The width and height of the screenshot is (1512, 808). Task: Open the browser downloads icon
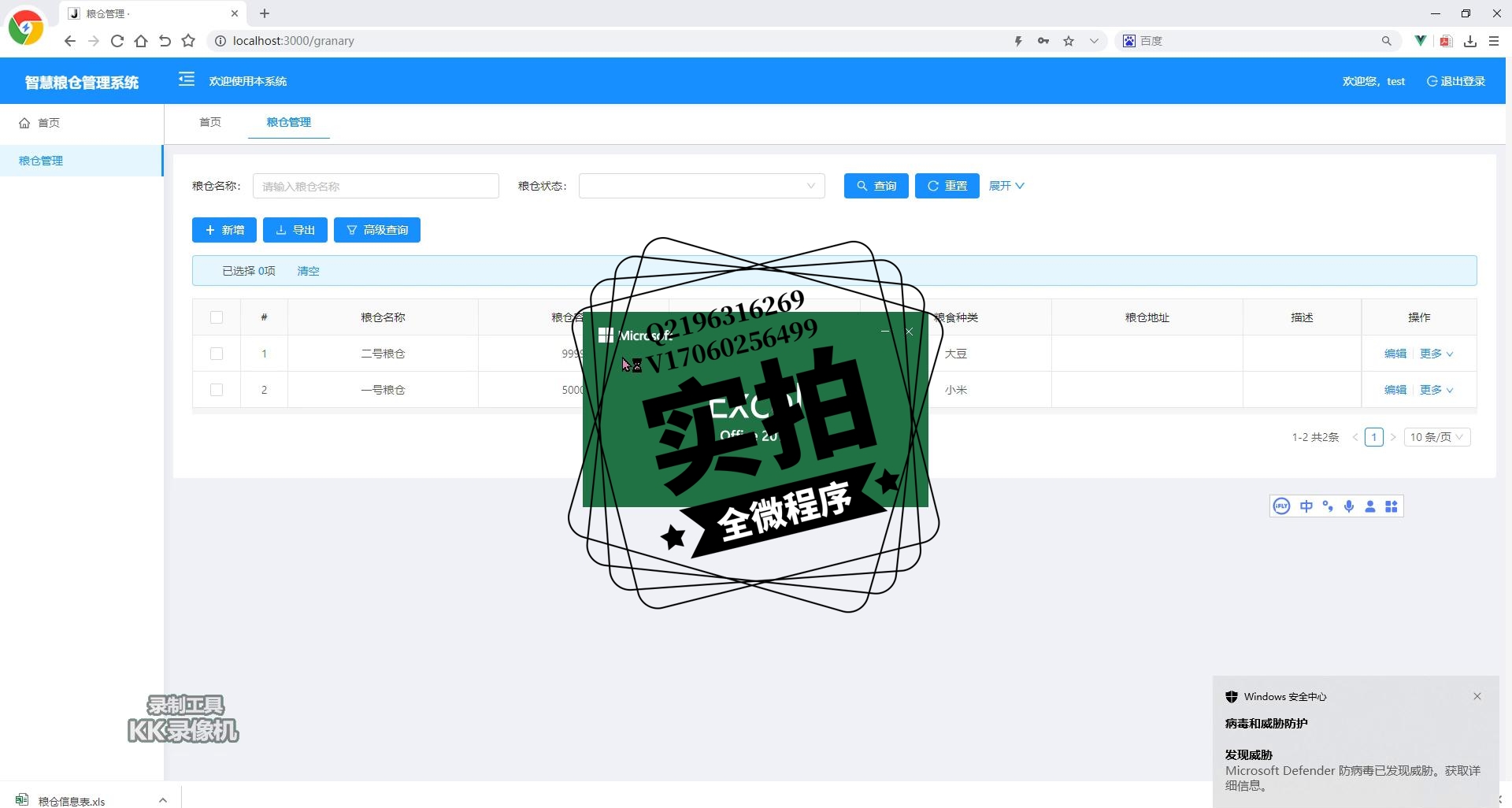point(1470,41)
